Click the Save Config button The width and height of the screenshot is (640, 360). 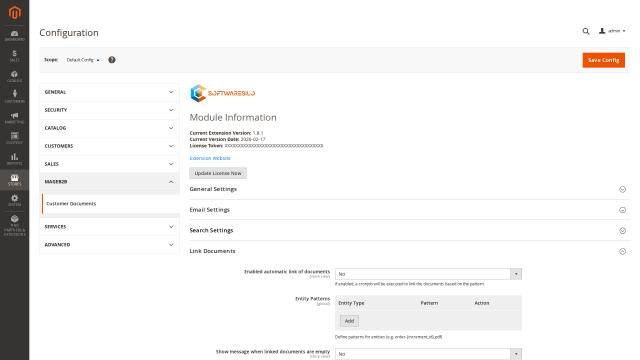tap(603, 60)
